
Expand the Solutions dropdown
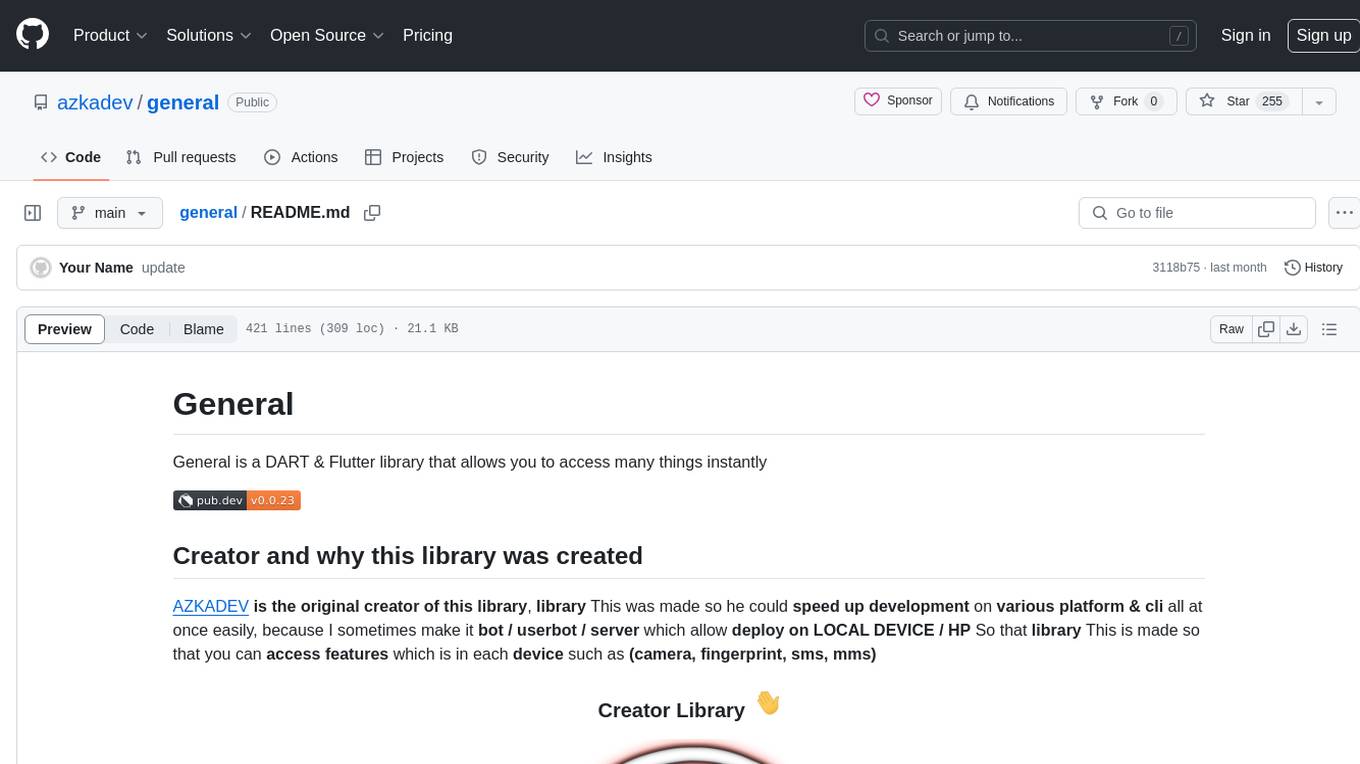[208, 35]
